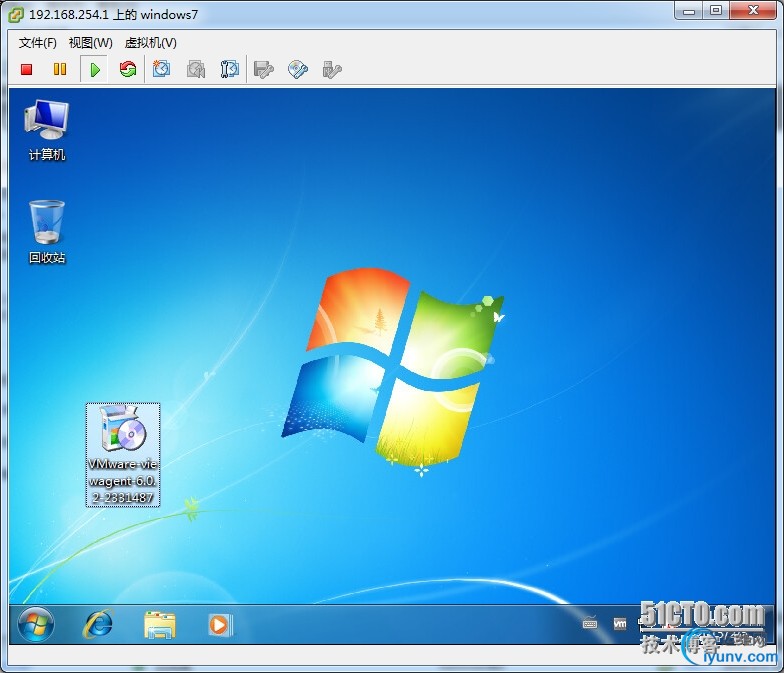Viewport: 784px width, 673px height.
Task: Open Windows Media Player from the taskbar
Action: [x=220, y=625]
